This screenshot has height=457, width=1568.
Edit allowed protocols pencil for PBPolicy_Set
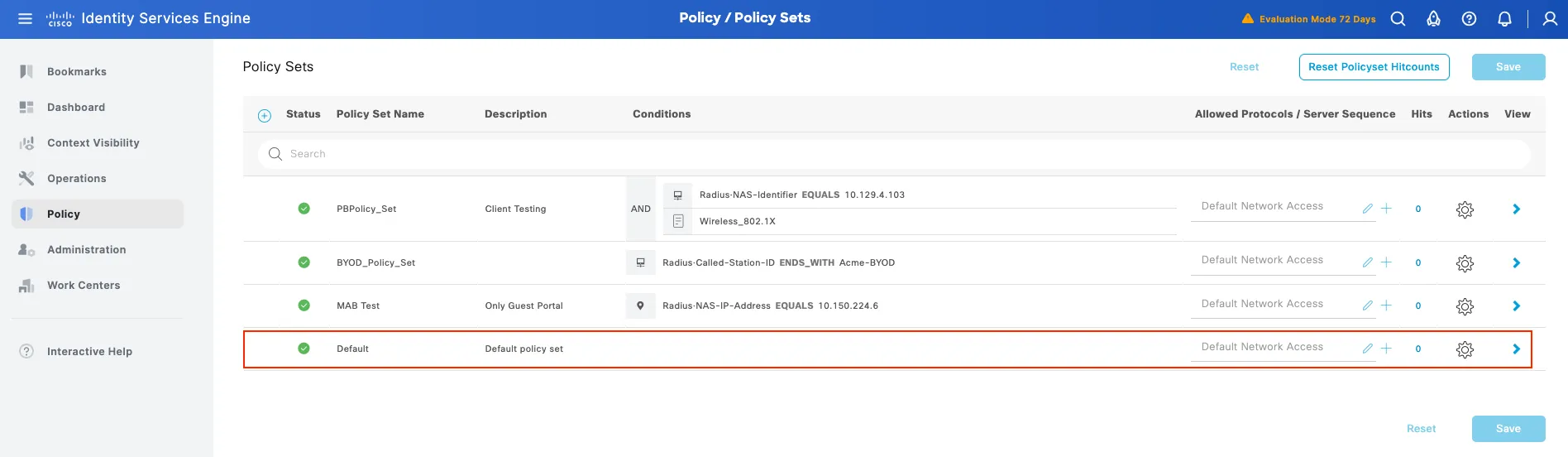coord(1368,209)
